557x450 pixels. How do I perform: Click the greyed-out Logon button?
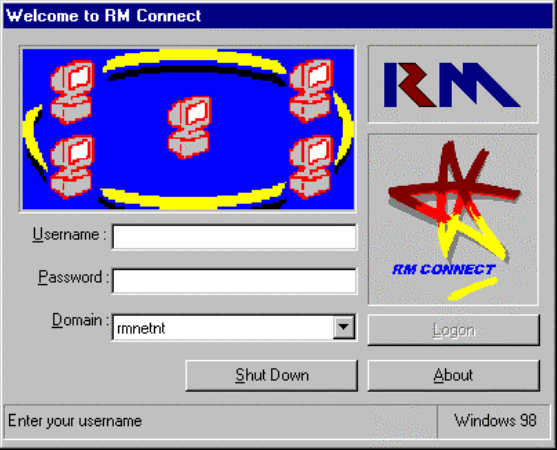point(454,330)
